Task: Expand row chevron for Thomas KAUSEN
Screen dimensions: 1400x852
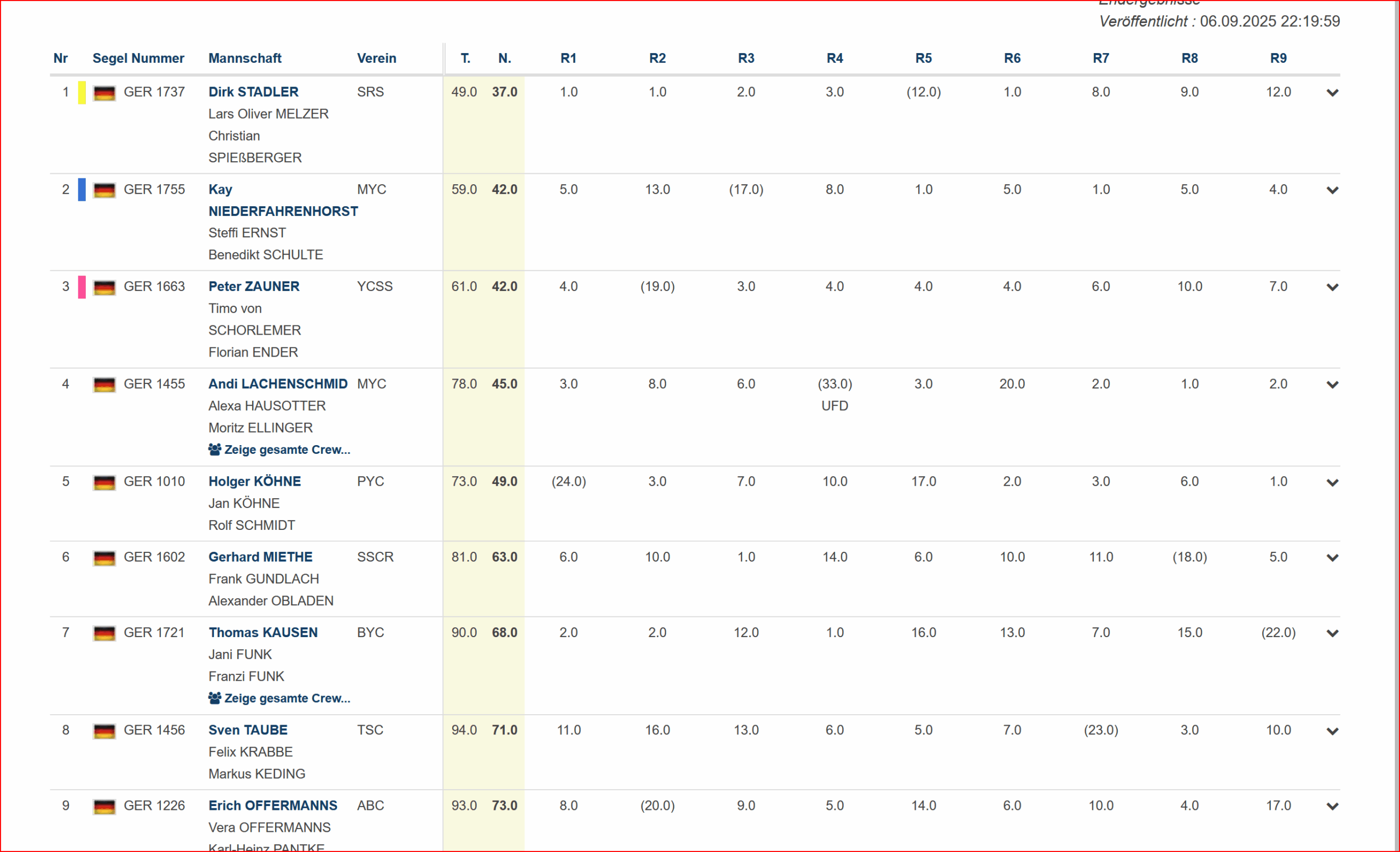Action: pos(1332,633)
